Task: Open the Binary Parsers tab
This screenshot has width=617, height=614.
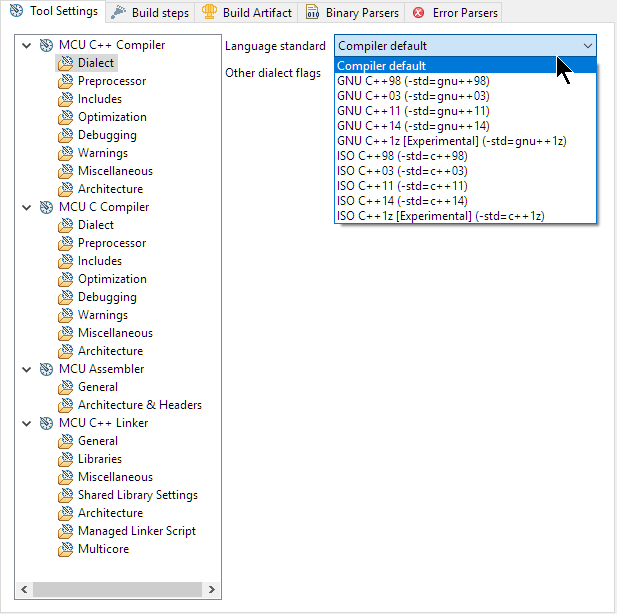Action: pyautogui.click(x=352, y=13)
